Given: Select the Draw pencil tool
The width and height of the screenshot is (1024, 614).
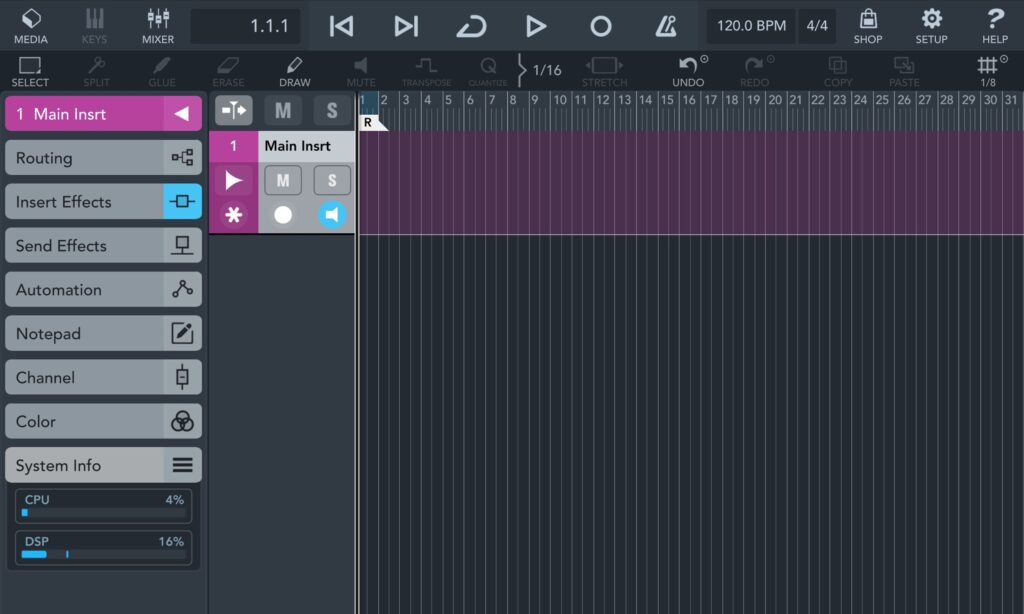Looking at the screenshot, I should click(x=294, y=71).
